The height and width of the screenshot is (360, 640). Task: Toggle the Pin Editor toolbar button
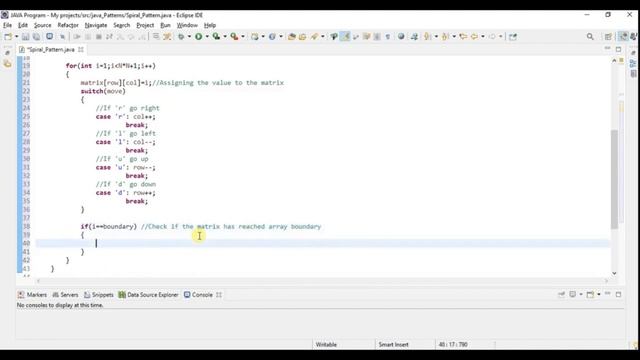pyautogui.click(x=513, y=37)
